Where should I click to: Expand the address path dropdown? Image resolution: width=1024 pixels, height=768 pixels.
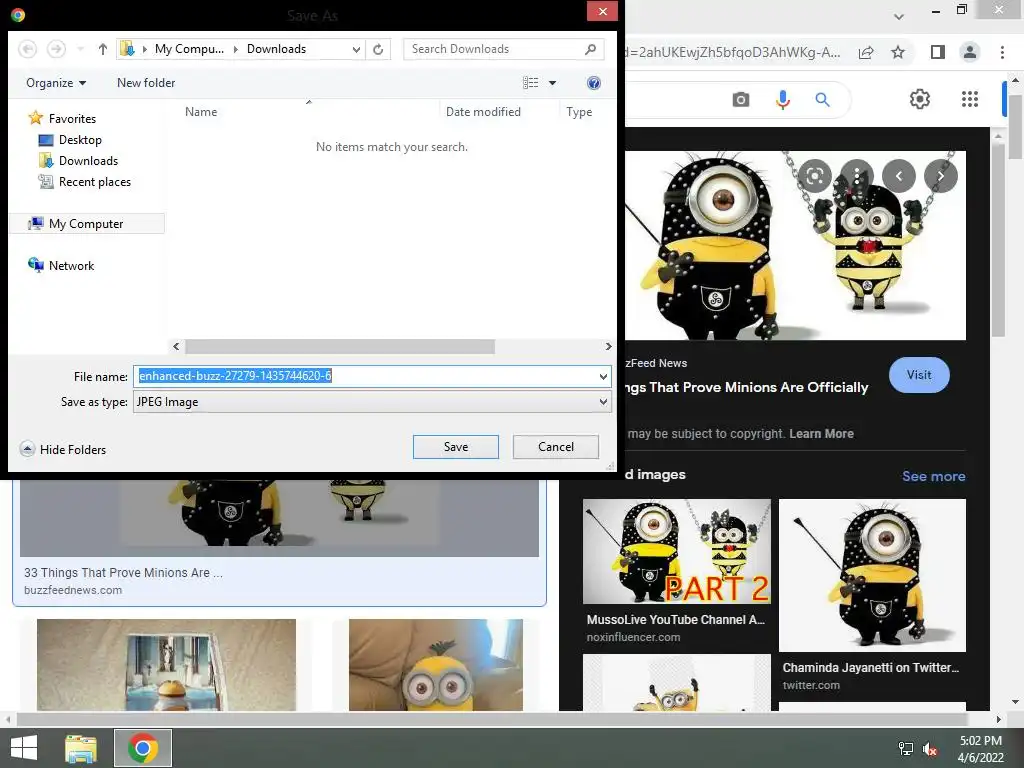[x=357, y=49]
